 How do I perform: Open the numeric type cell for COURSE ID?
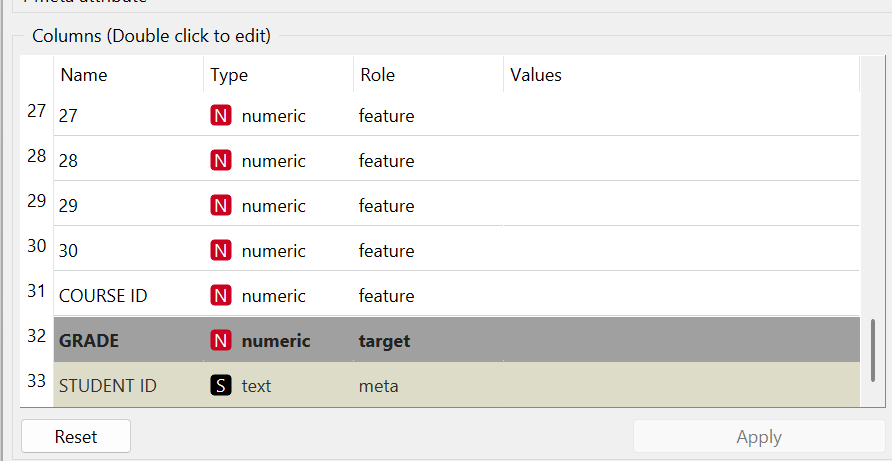pyautogui.click(x=279, y=295)
